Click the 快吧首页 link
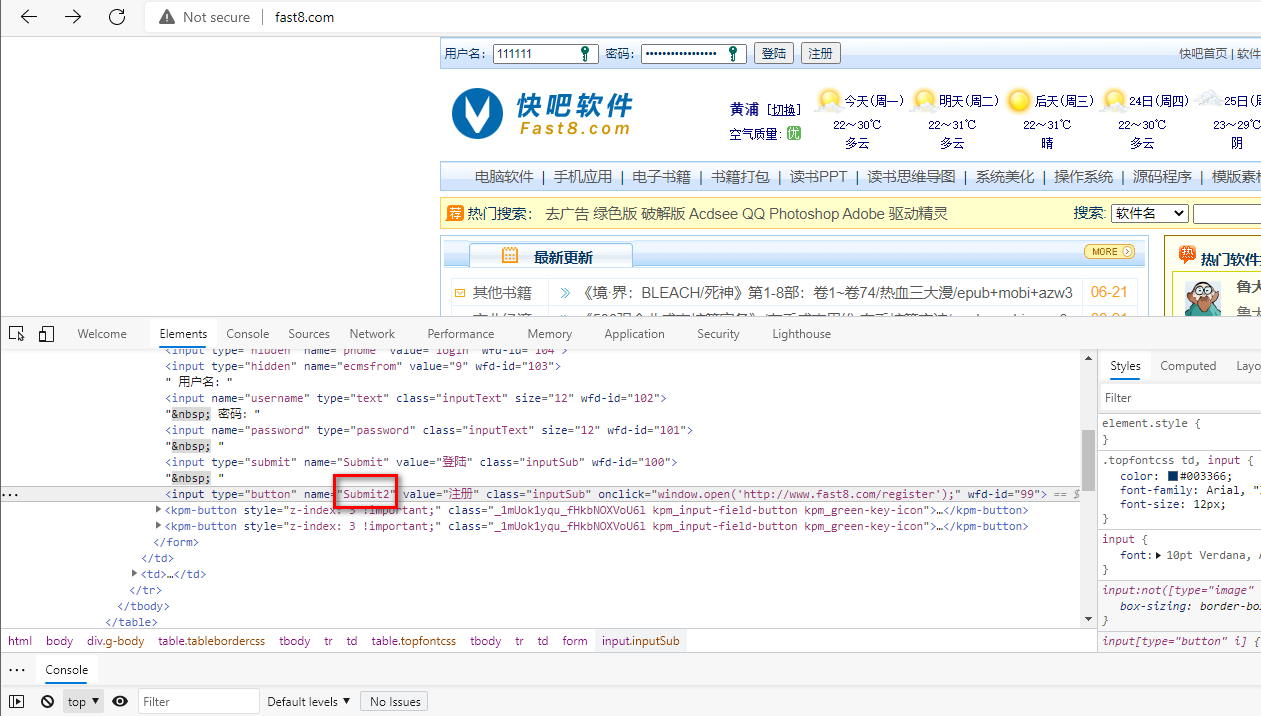The height and width of the screenshot is (716, 1261). click(1203, 54)
